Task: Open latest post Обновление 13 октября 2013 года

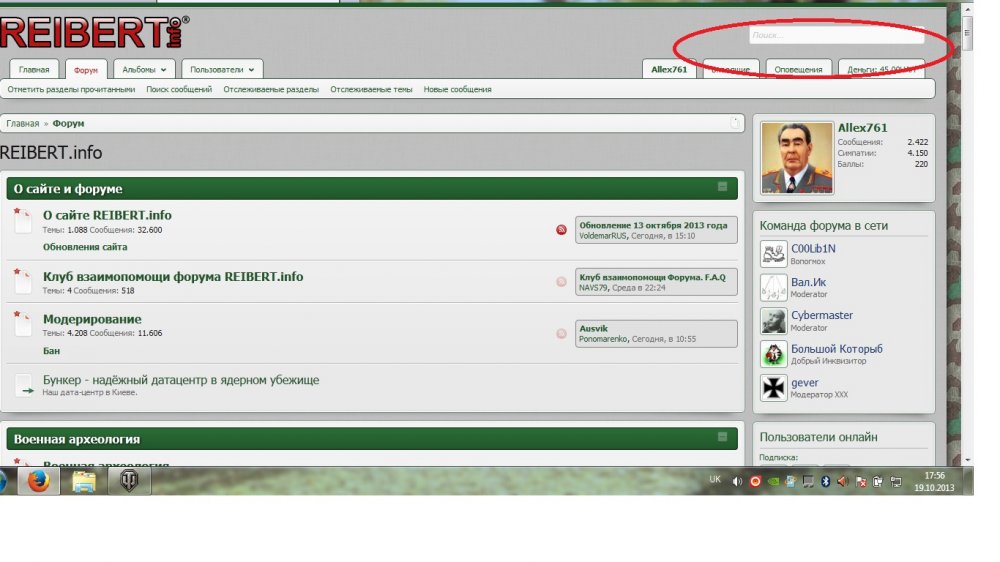Action: (653, 225)
